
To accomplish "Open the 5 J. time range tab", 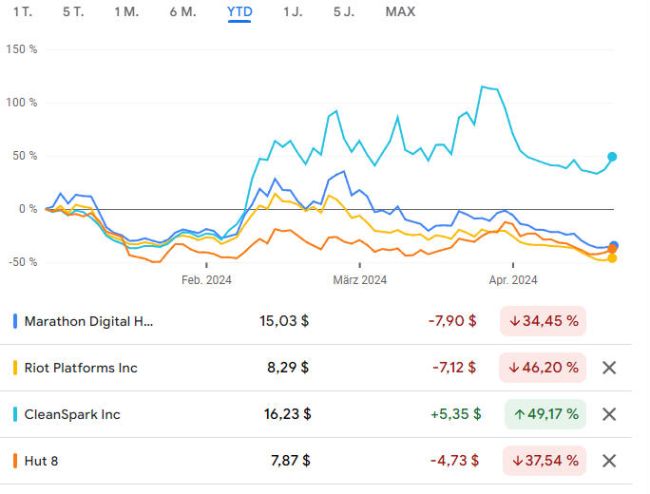I will point(344,12).
